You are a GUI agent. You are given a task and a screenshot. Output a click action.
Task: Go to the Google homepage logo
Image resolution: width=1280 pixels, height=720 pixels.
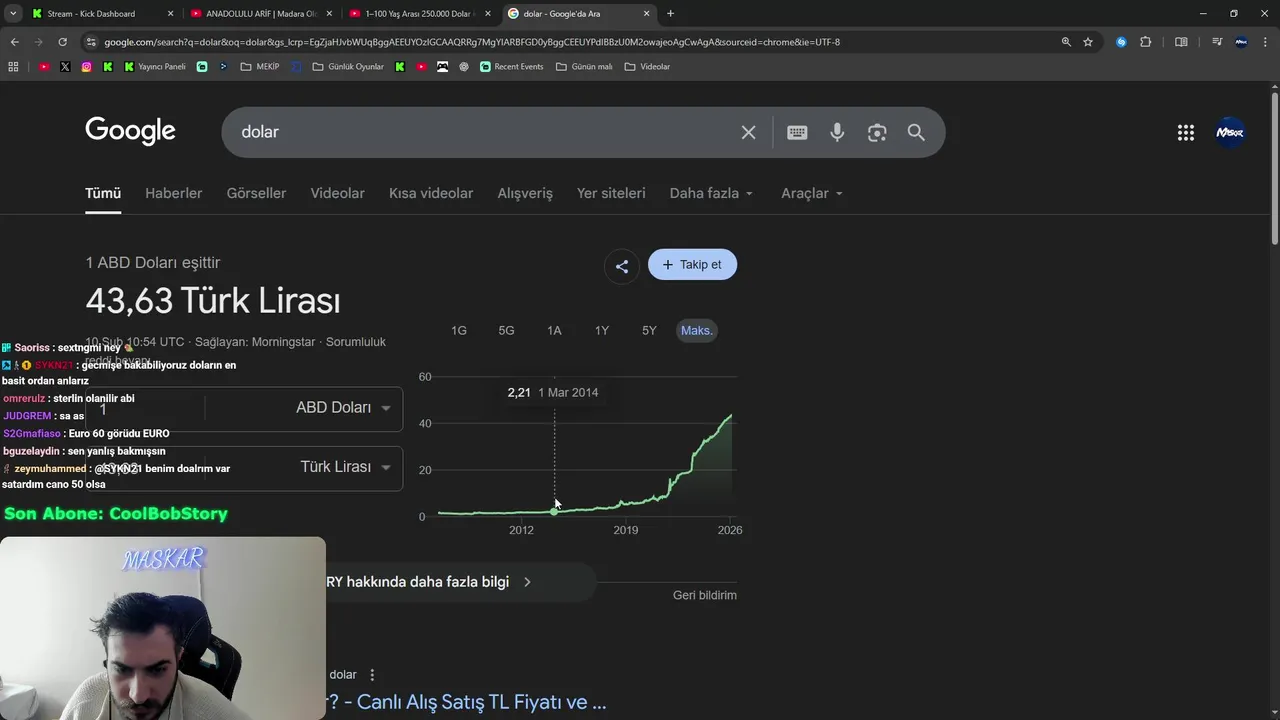click(130, 131)
